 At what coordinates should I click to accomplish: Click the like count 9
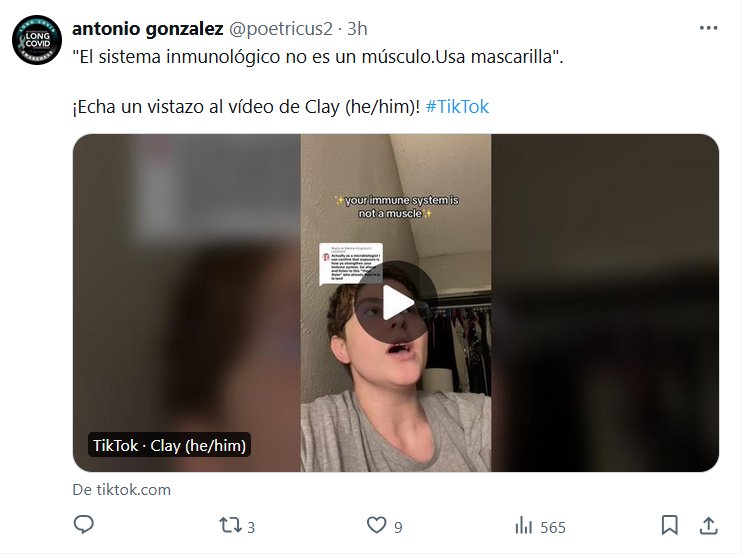pos(398,527)
